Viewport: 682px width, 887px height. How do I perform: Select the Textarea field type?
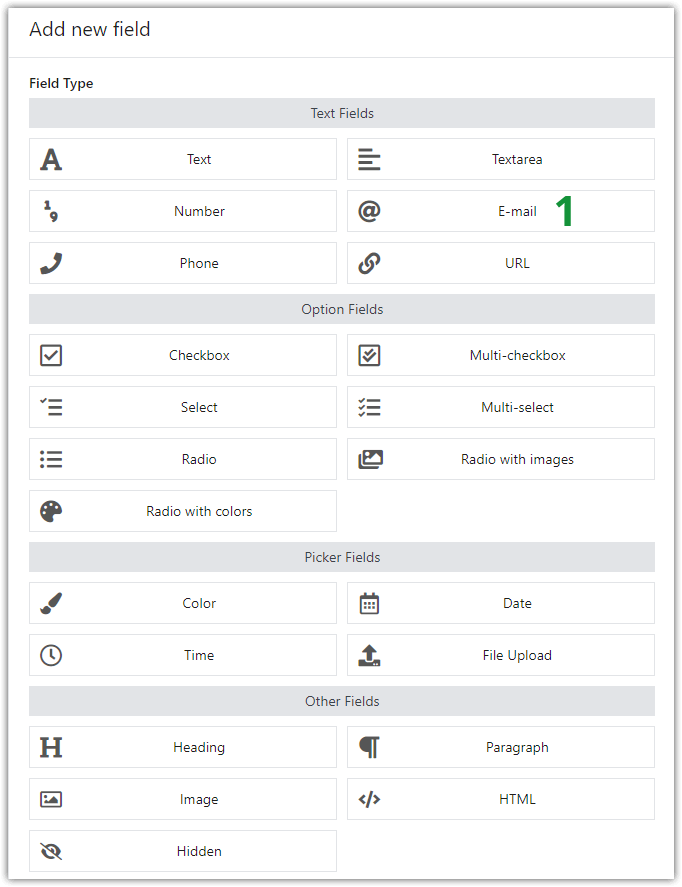coord(501,160)
